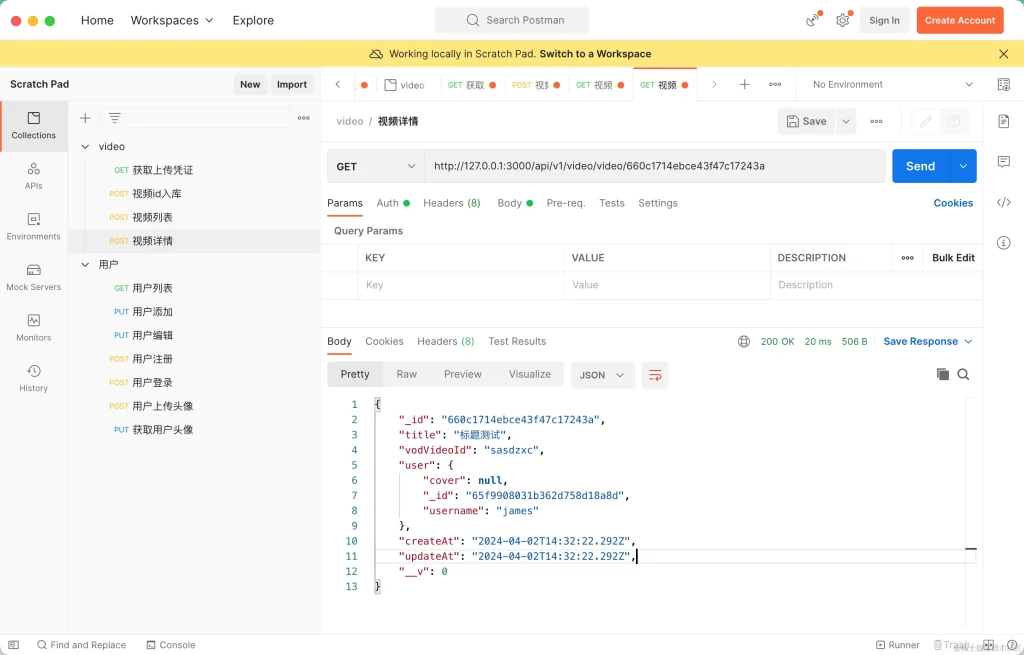
Task: Click the settings gear icon
Action: click(843, 20)
